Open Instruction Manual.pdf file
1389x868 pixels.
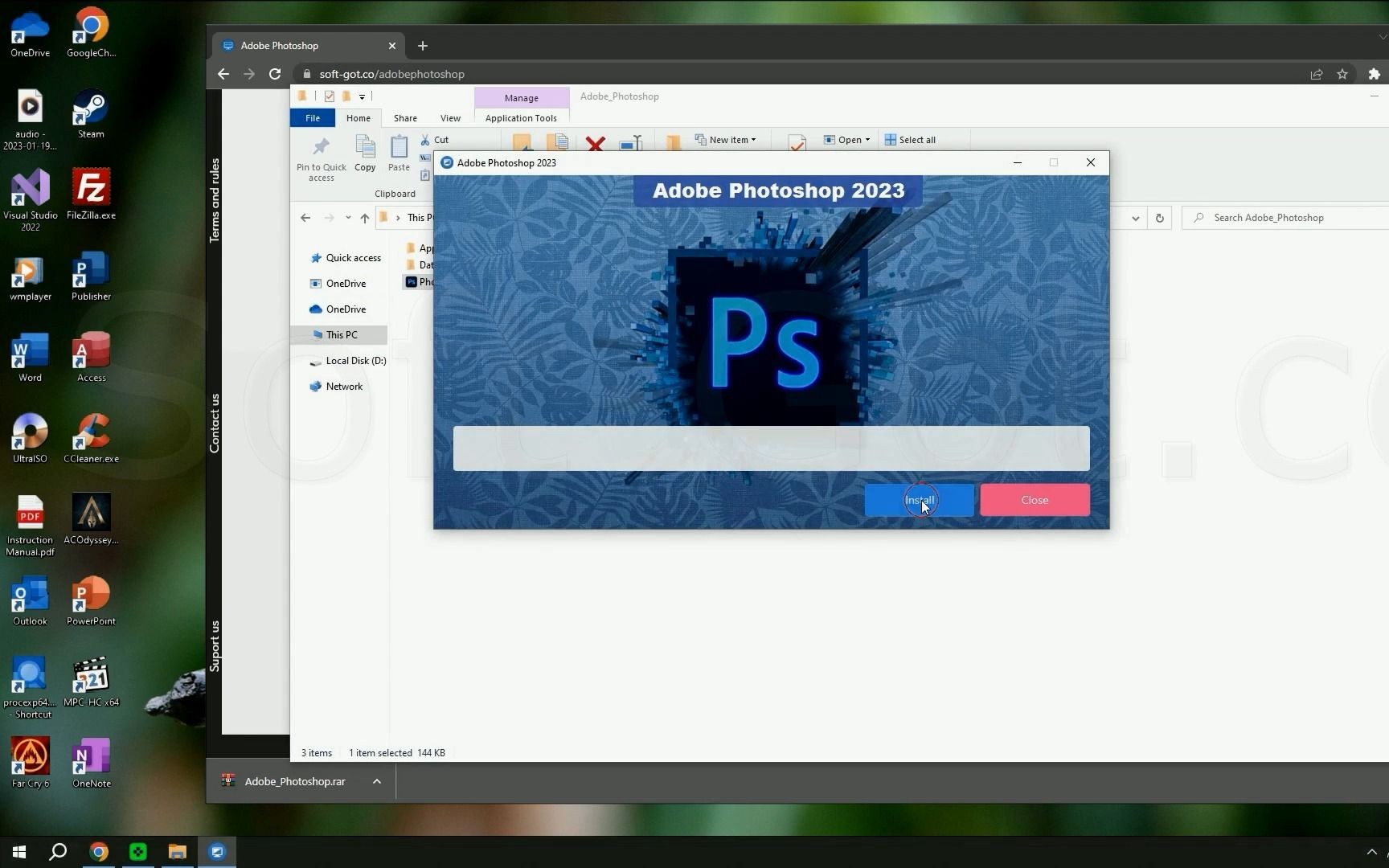pyautogui.click(x=30, y=526)
